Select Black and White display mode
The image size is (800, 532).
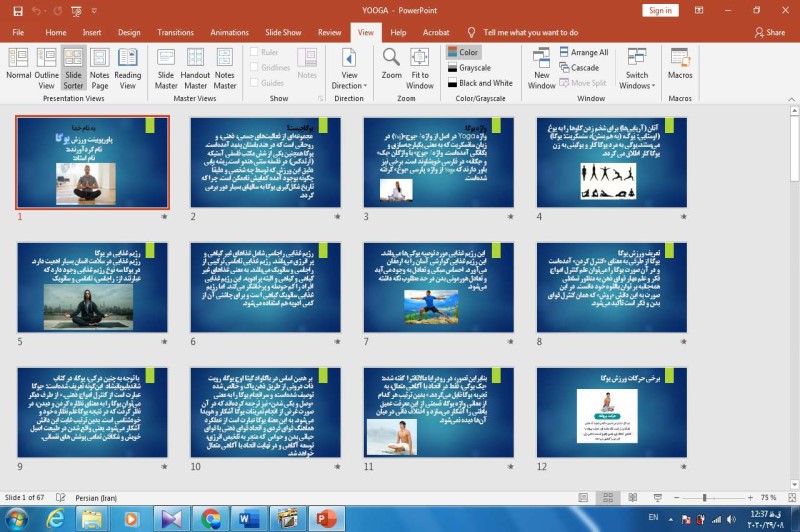point(484,83)
